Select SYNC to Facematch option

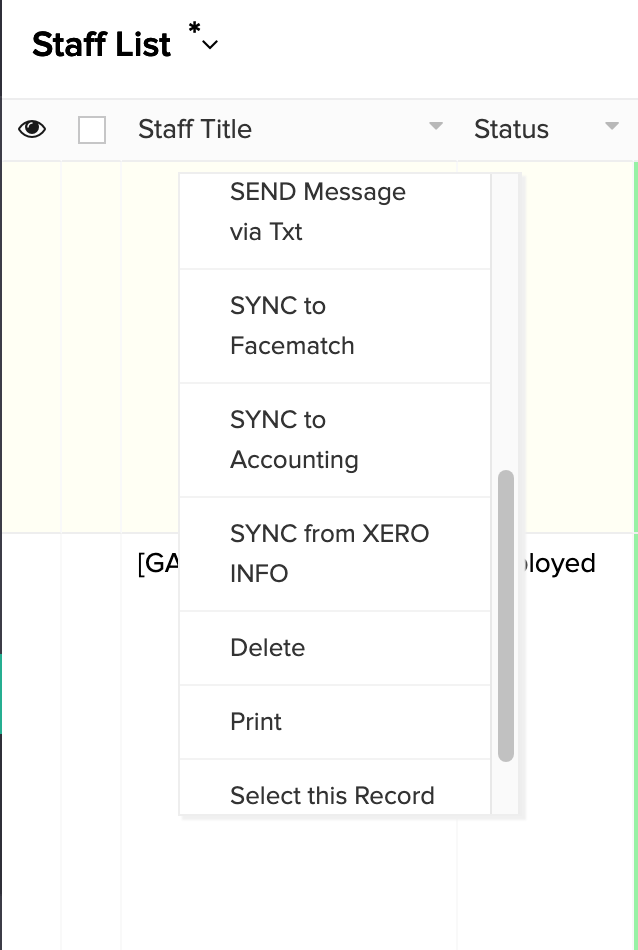pyautogui.click(x=292, y=326)
